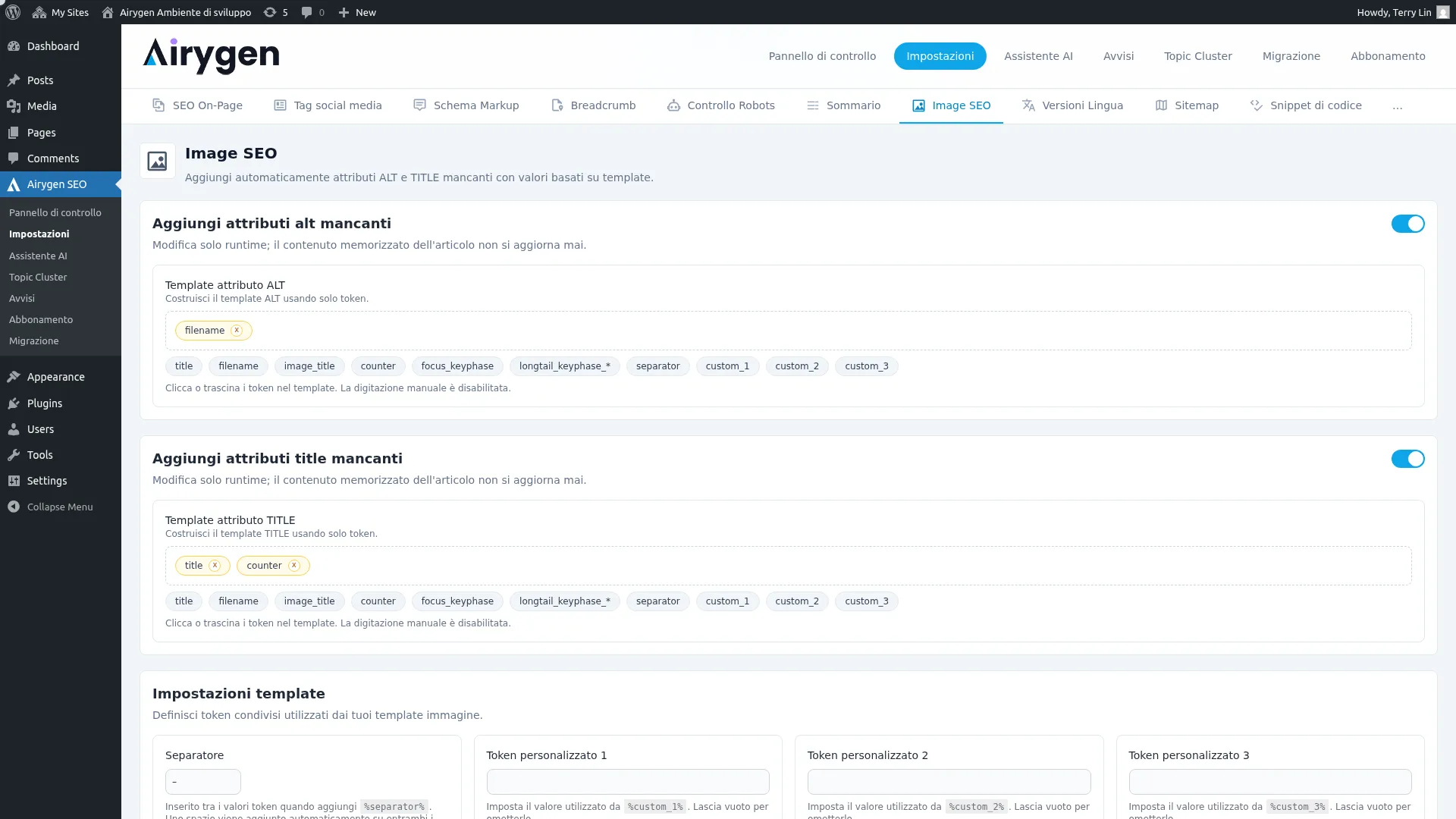This screenshot has width=1456, height=819.
Task: Click the Tag social media tab icon
Action: [280, 105]
